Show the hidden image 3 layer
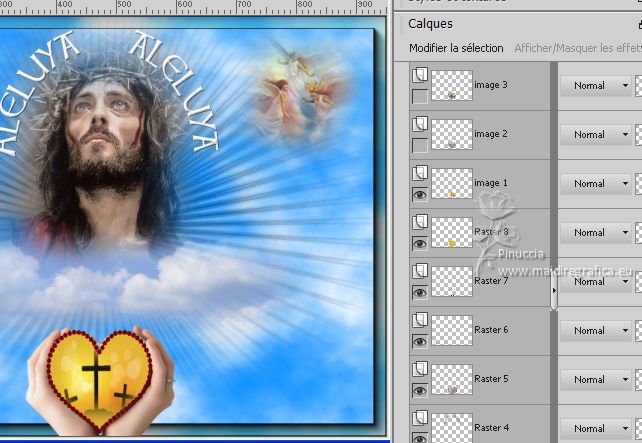642x443 pixels. click(420, 97)
